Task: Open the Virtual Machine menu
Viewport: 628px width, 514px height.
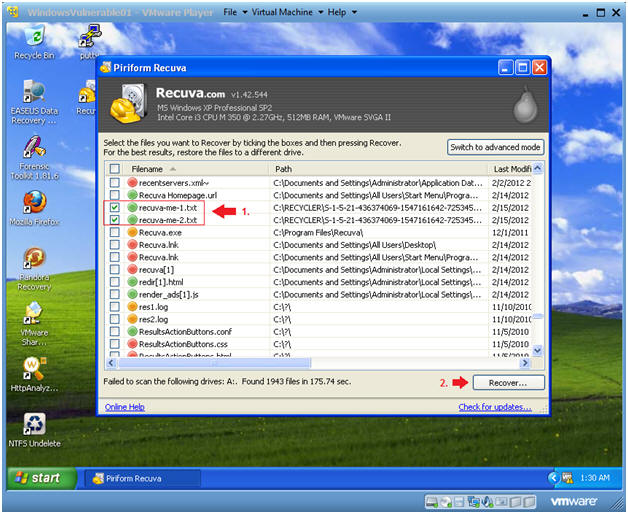Action: click(x=282, y=12)
